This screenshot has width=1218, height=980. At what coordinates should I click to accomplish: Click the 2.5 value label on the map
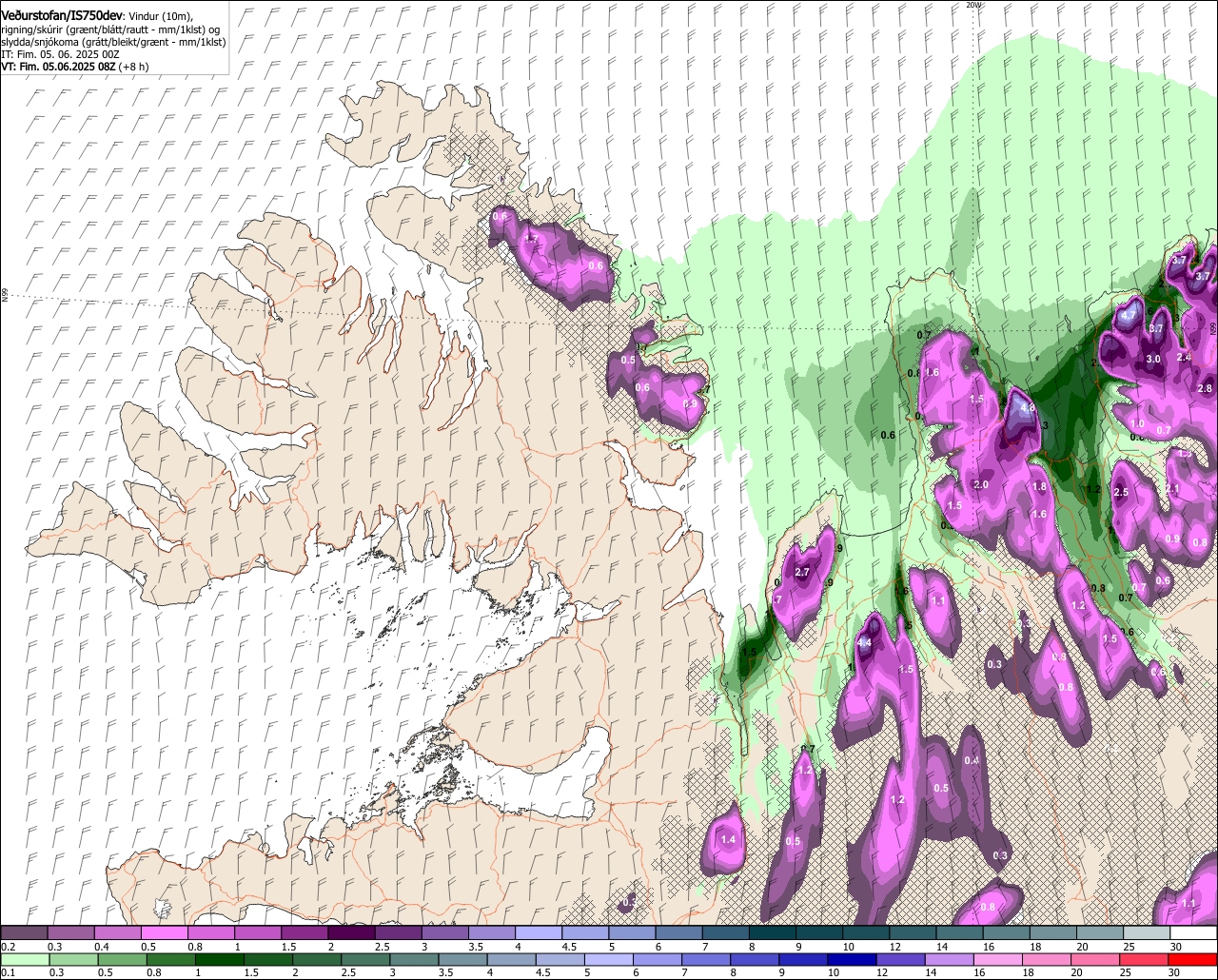pyautogui.click(x=1121, y=492)
